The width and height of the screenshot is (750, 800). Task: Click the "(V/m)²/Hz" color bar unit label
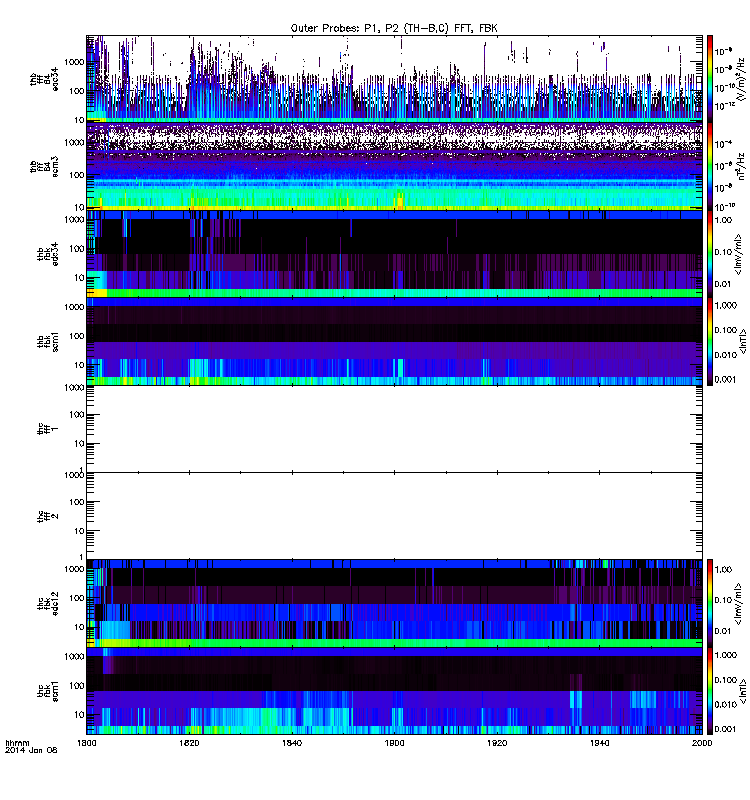tap(739, 78)
